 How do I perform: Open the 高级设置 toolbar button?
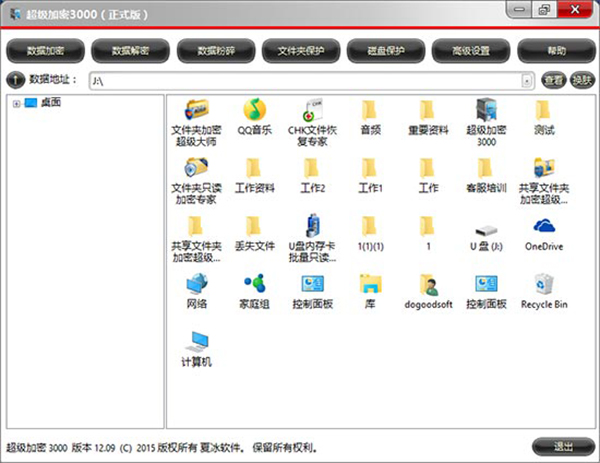tap(470, 49)
